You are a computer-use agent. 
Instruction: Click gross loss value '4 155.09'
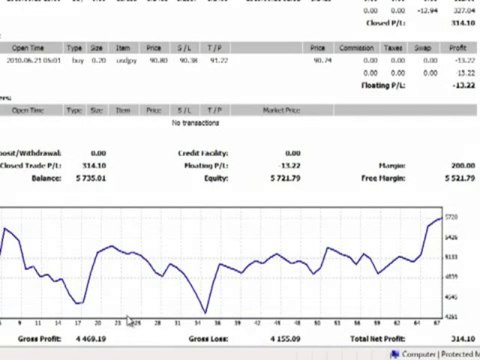[x=285, y=339]
